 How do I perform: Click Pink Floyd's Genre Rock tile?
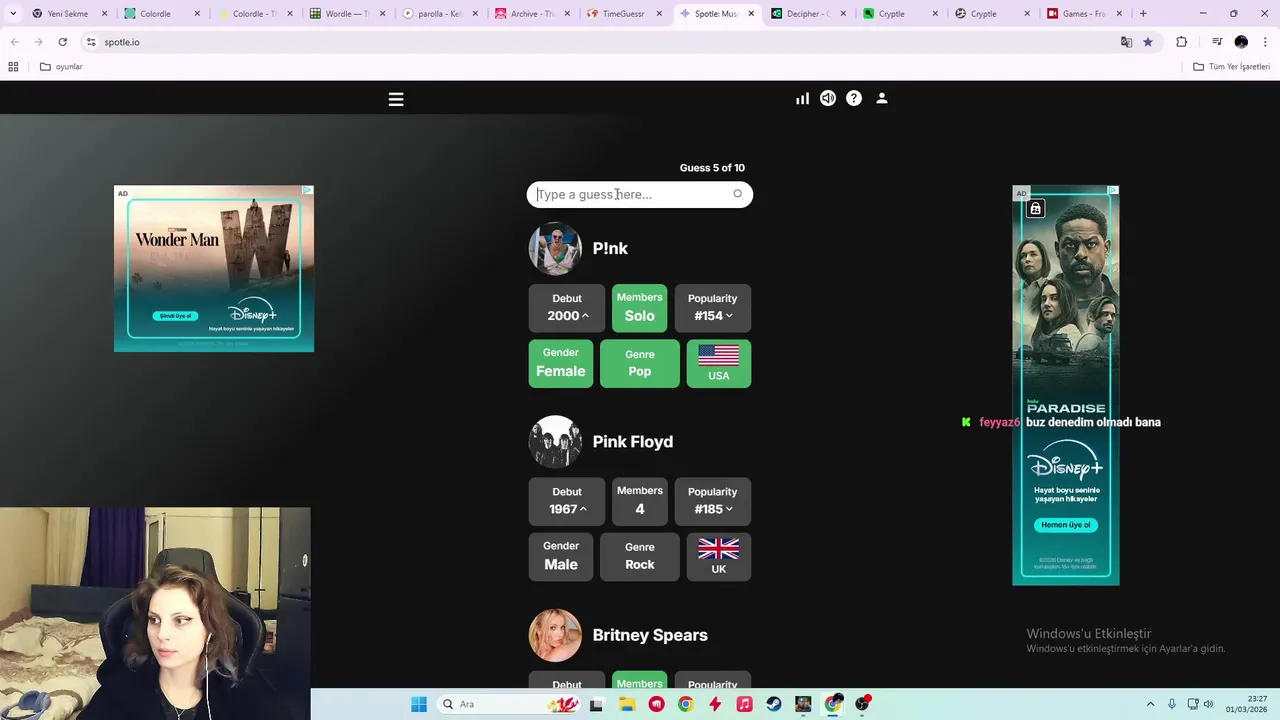click(x=640, y=557)
